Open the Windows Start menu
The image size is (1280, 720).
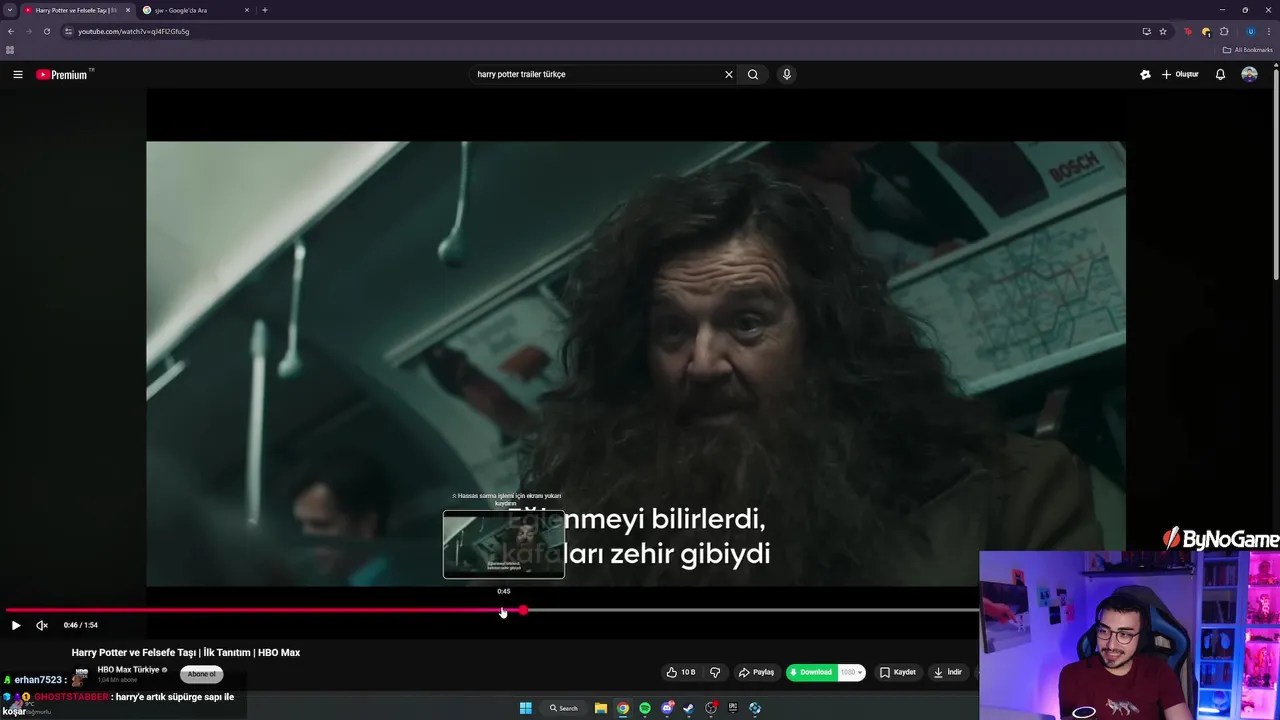(525, 708)
